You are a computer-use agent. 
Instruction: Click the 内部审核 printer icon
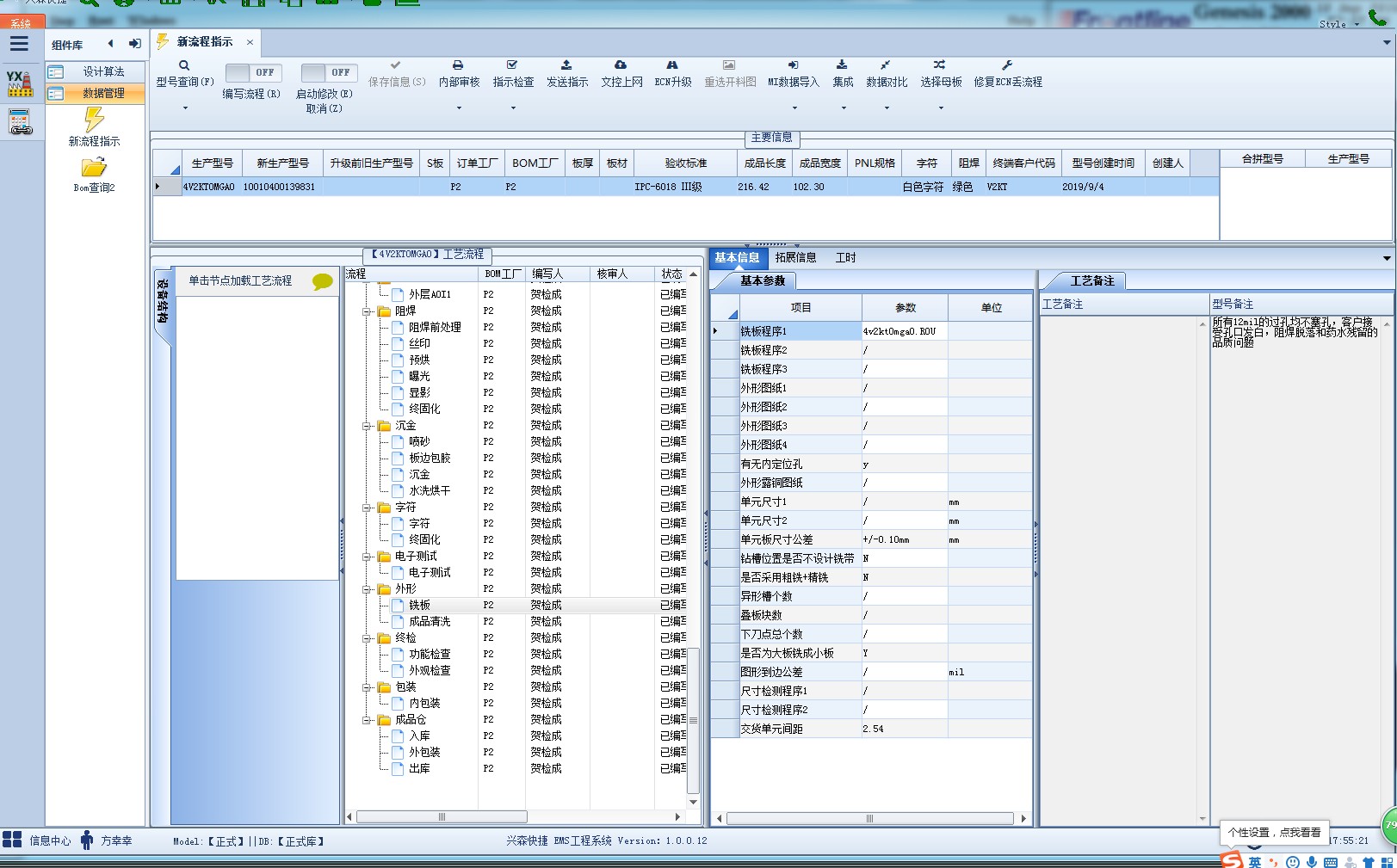458,65
